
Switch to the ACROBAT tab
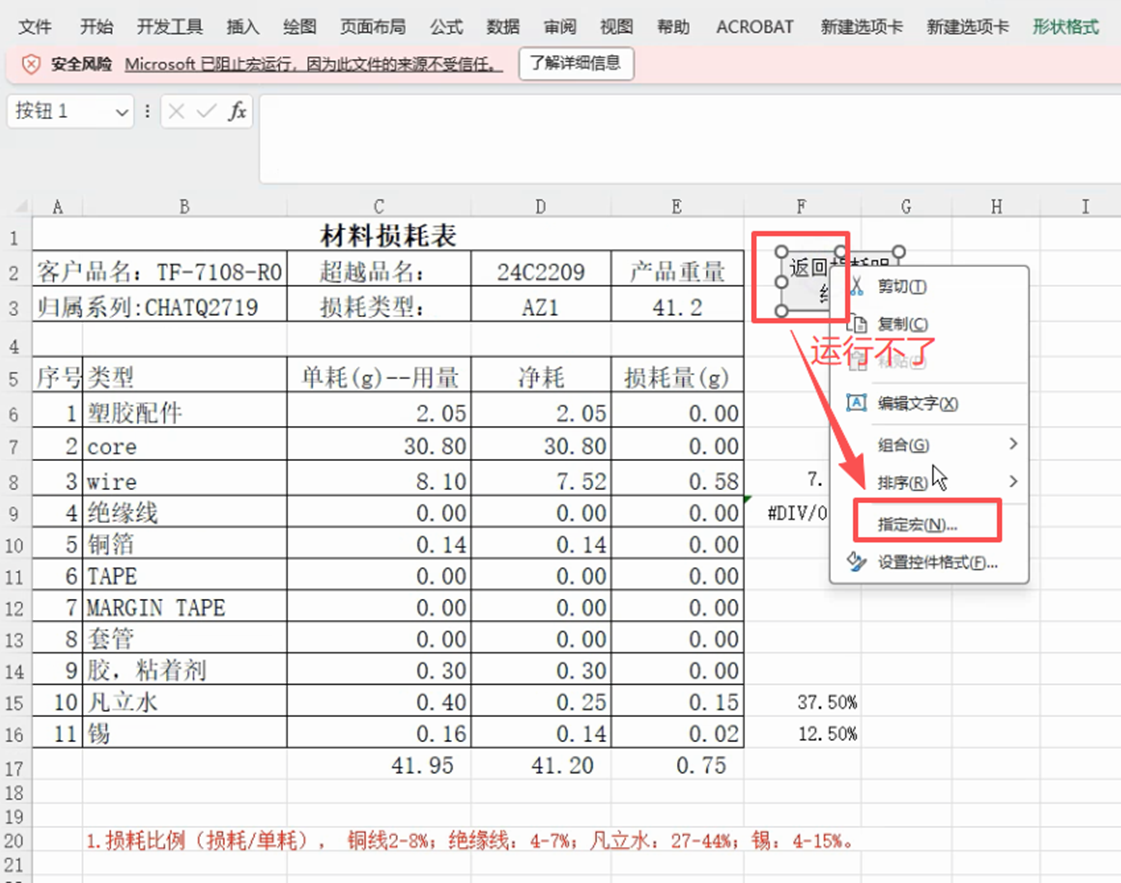(755, 27)
